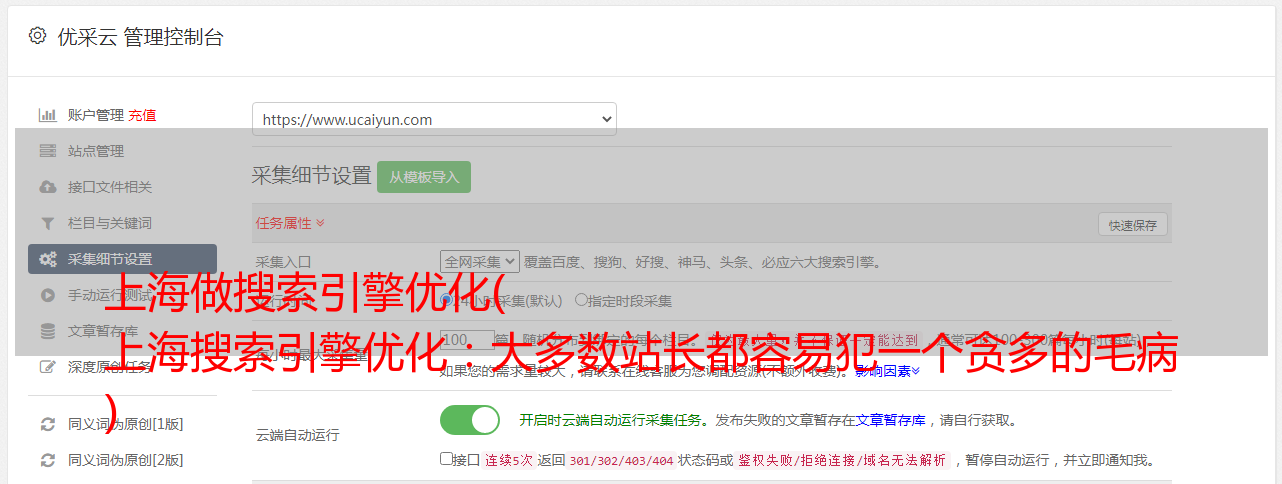1282x484 pixels.
Task: Click the refresh icon for 同义词伪原创[2版]
Action: (47, 460)
